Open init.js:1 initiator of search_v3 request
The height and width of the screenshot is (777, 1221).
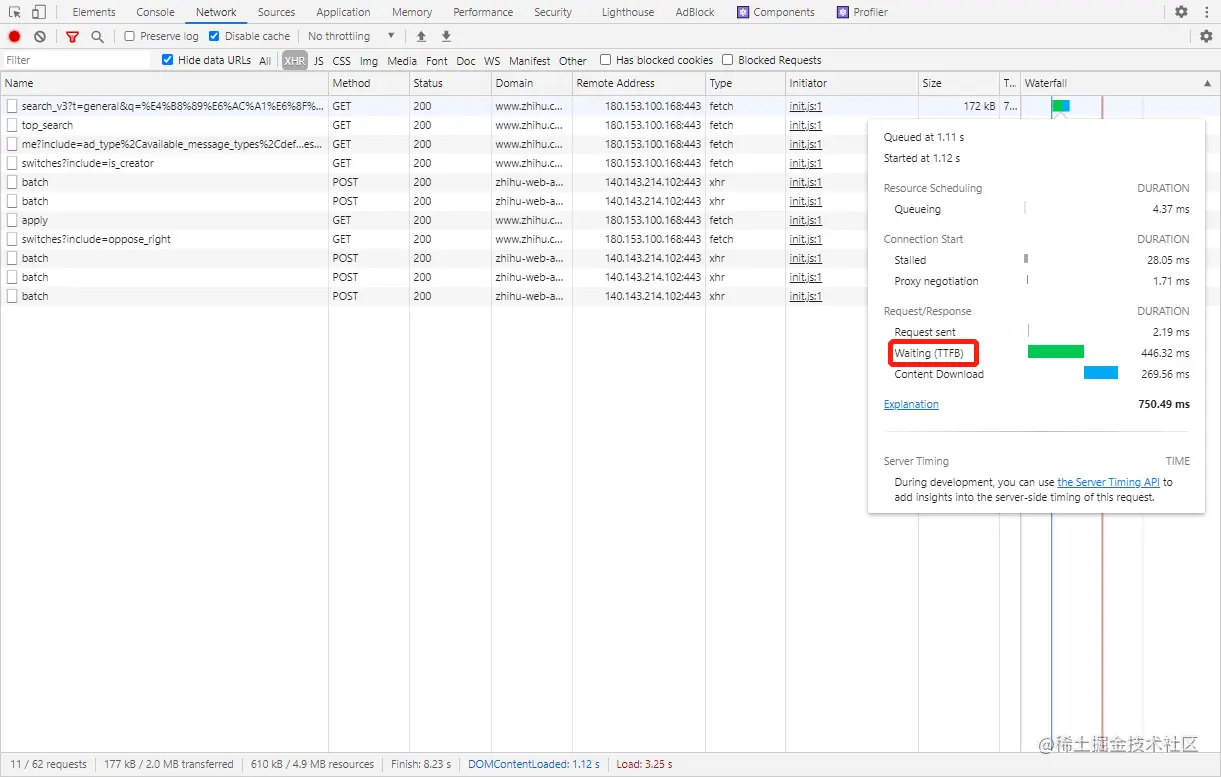(805, 106)
